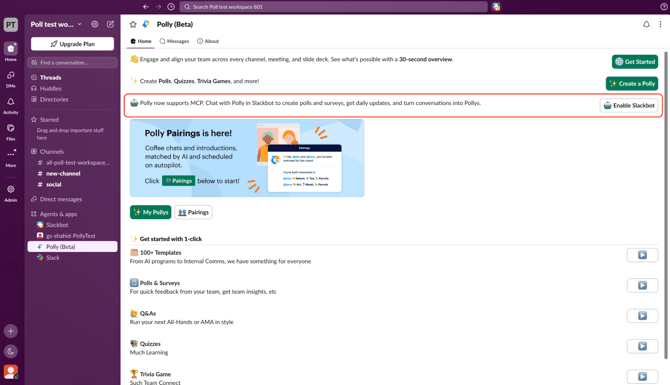This screenshot has width=670, height=385.
Task: Open the Activity bell in the left rail
Action: [11, 105]
